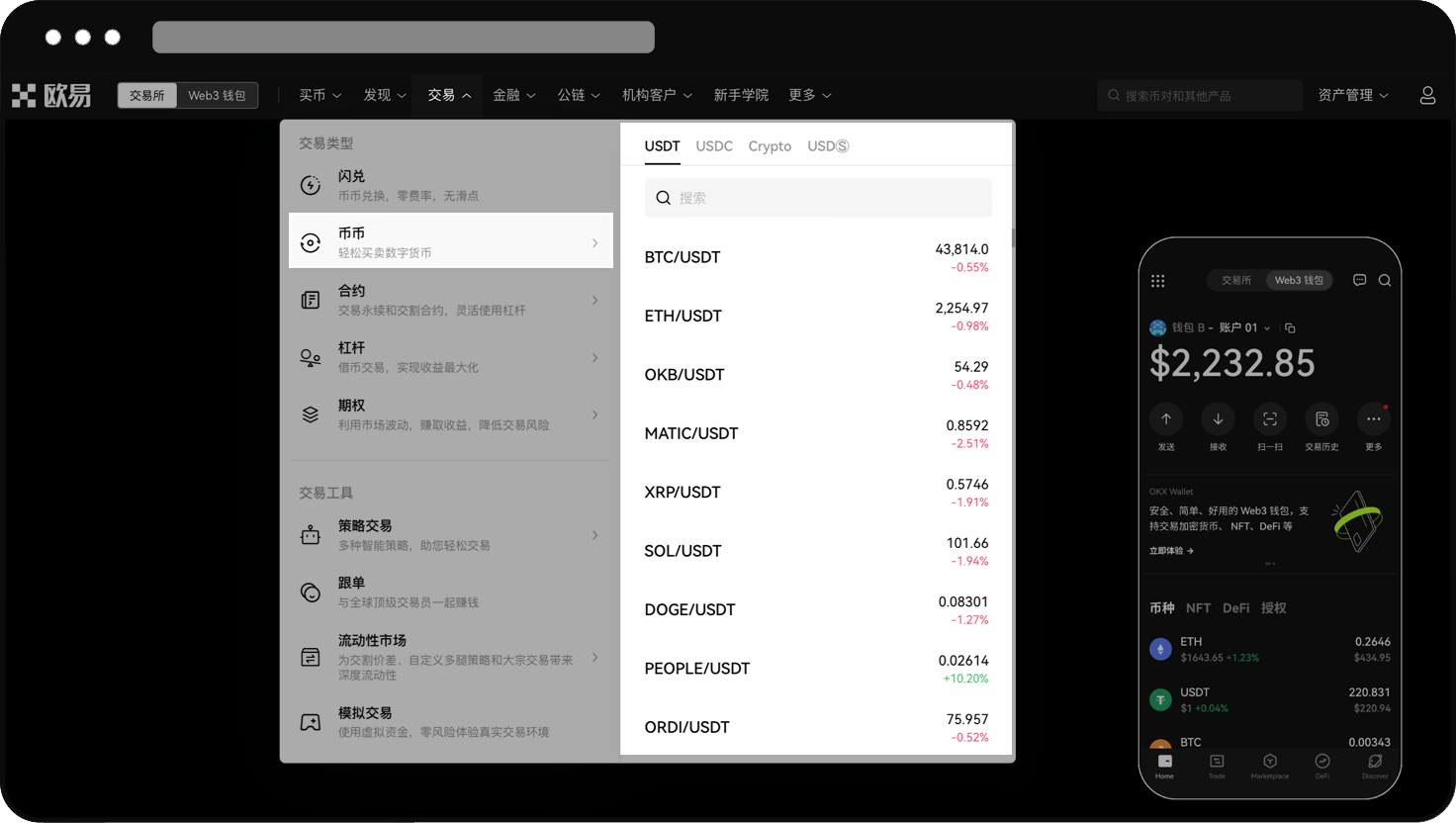This screenshot has width=1456, height=823.
Task: Click SOL/USDT price 101.66
Action: coord(967,543)
